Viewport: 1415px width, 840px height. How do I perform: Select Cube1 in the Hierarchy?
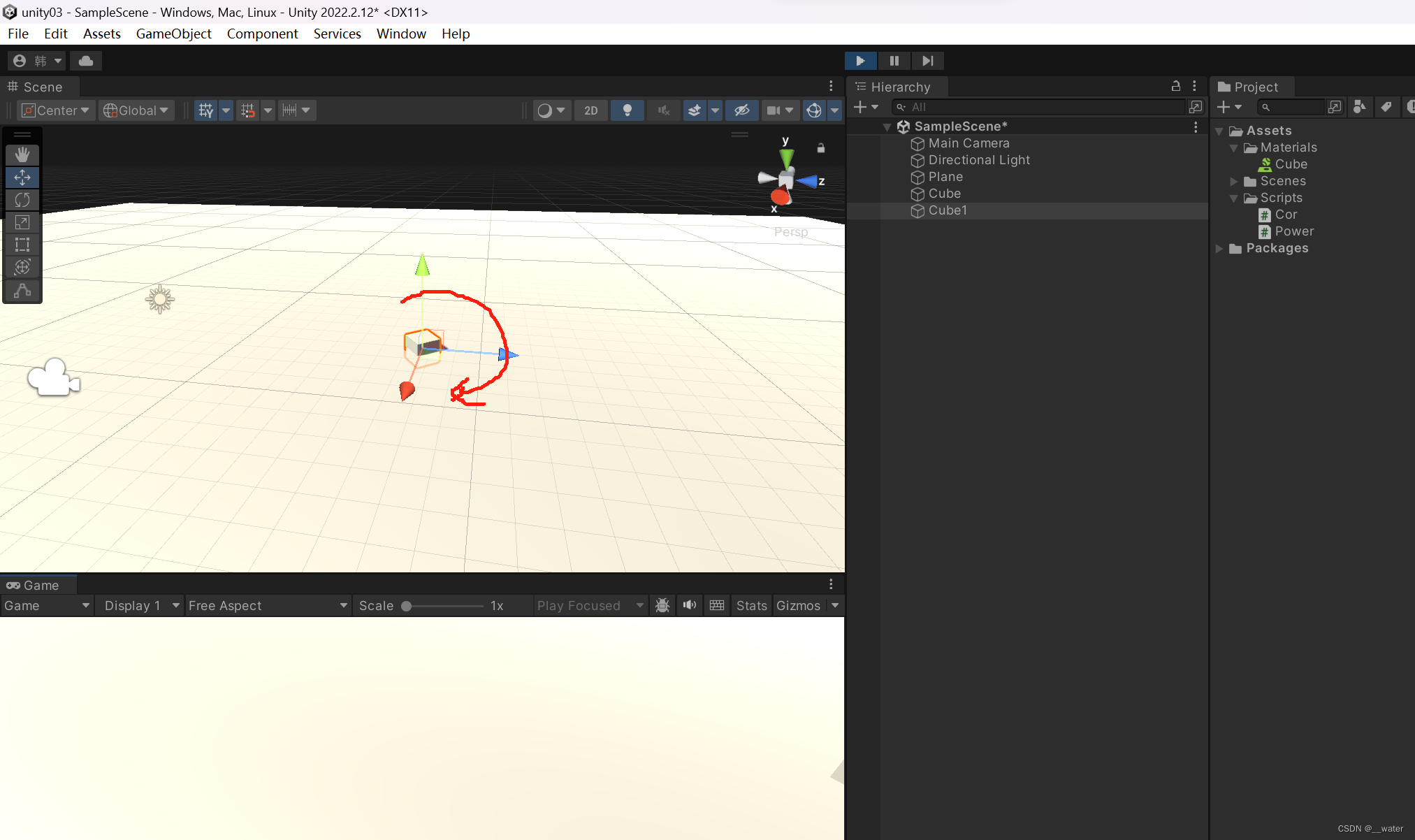947,210
